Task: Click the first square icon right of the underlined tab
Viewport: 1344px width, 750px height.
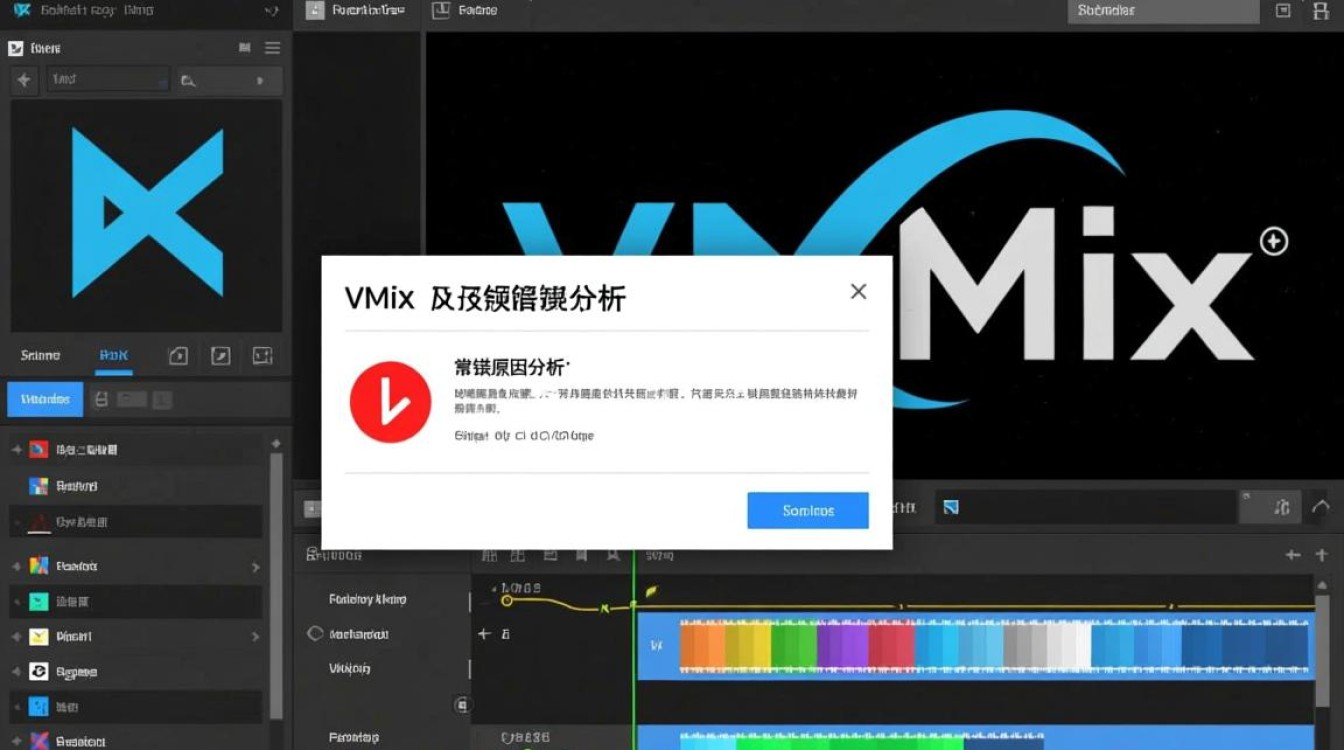Action: pyautogui.click(x=178, y=355)
